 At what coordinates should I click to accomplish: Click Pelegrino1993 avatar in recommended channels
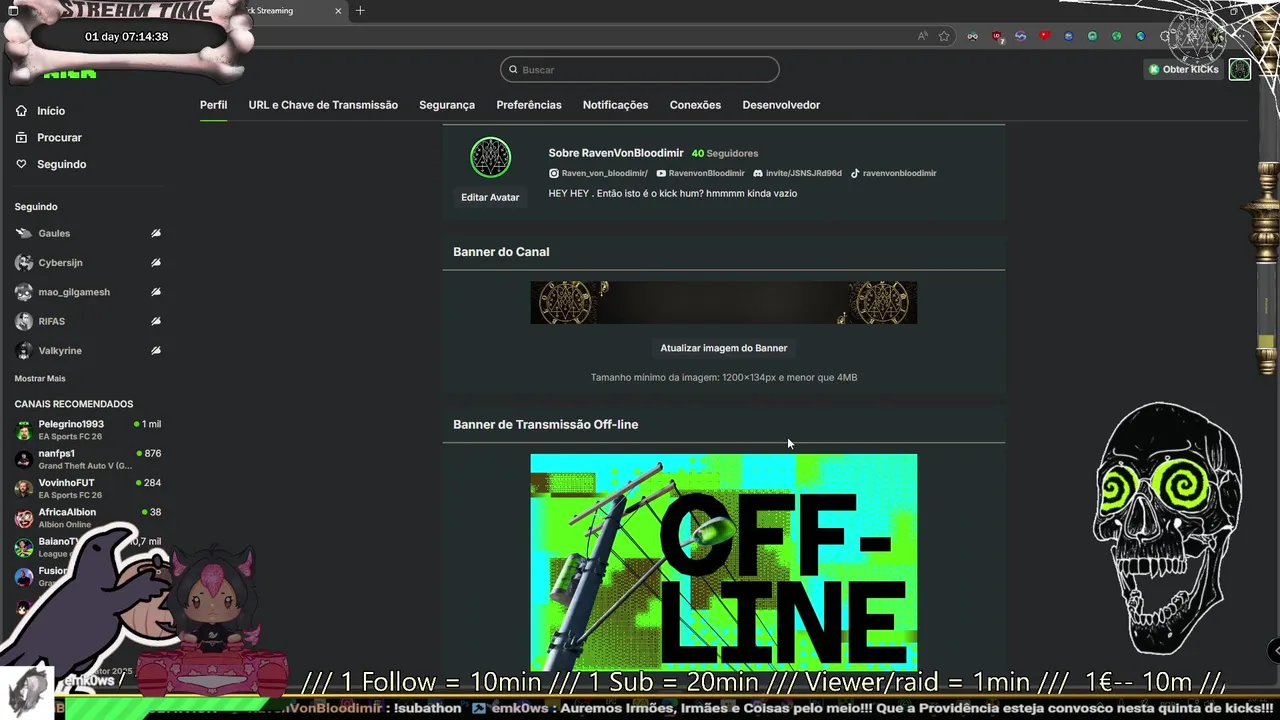pos(24,430)
